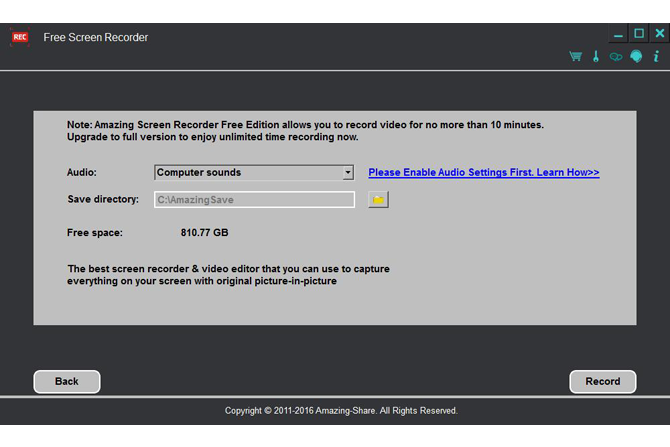This screenshot has height=447, width=670.
Task: Open the Enable Audio Settings Learn How link
Action: (484, 172)
